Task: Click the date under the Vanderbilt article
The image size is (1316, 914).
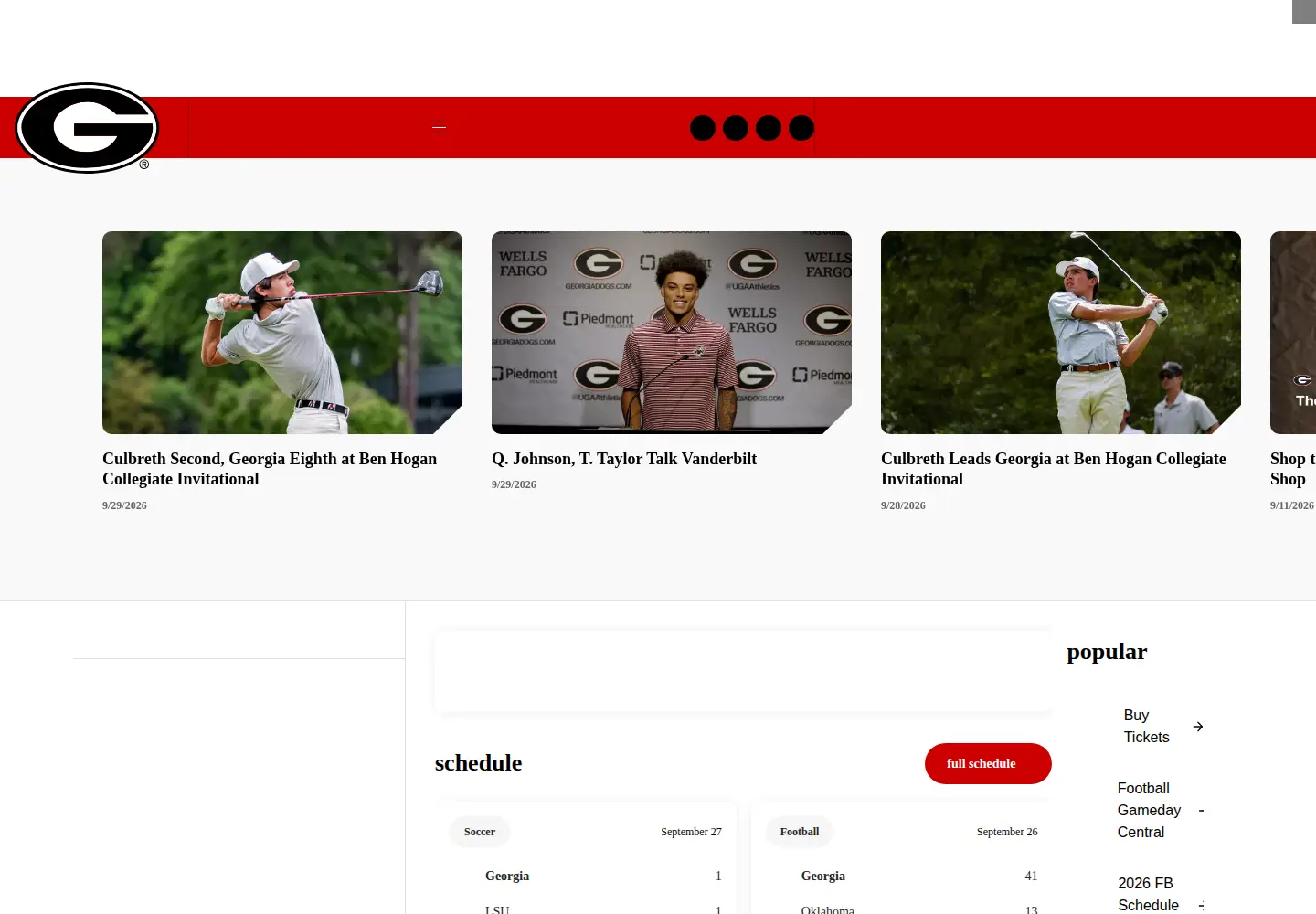Action: (514, 484)
